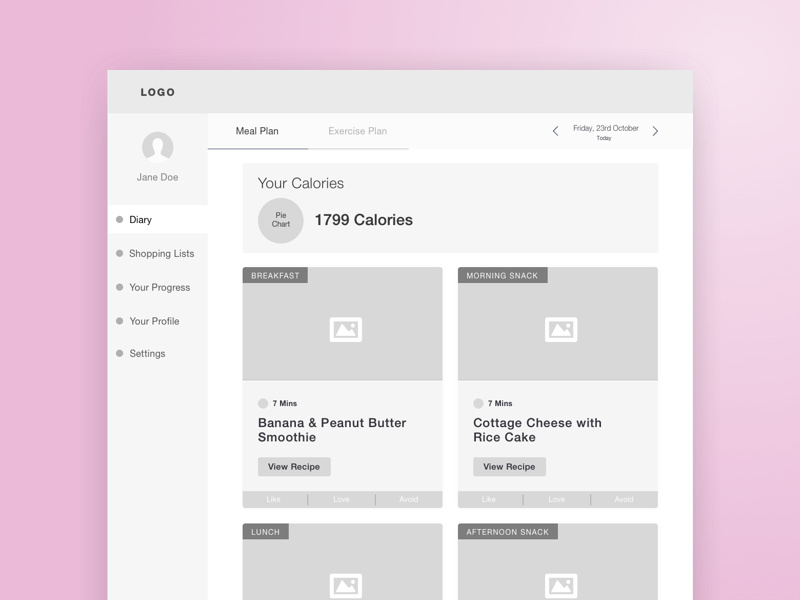This screenshot has width=800, height=600.
Task: Click the Lunch image placeholder icon
Action: pyautogui.click(x=346, y=586)
